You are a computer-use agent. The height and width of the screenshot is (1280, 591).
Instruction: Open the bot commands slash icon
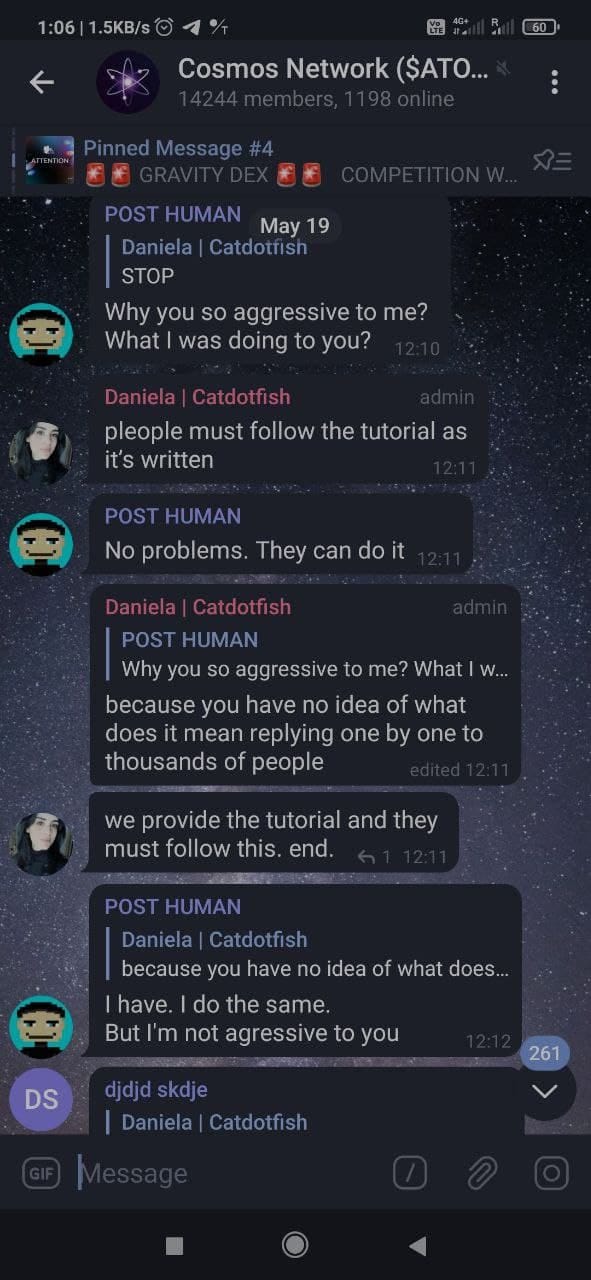410,1173
